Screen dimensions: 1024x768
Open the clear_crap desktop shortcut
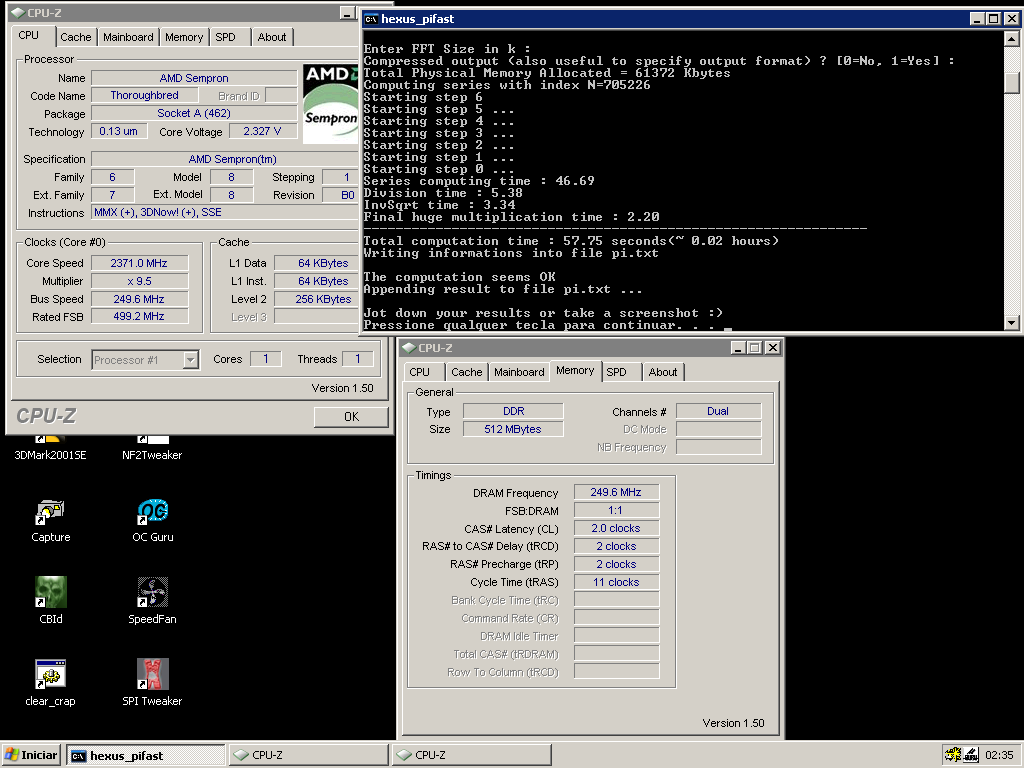coord(50,683)
